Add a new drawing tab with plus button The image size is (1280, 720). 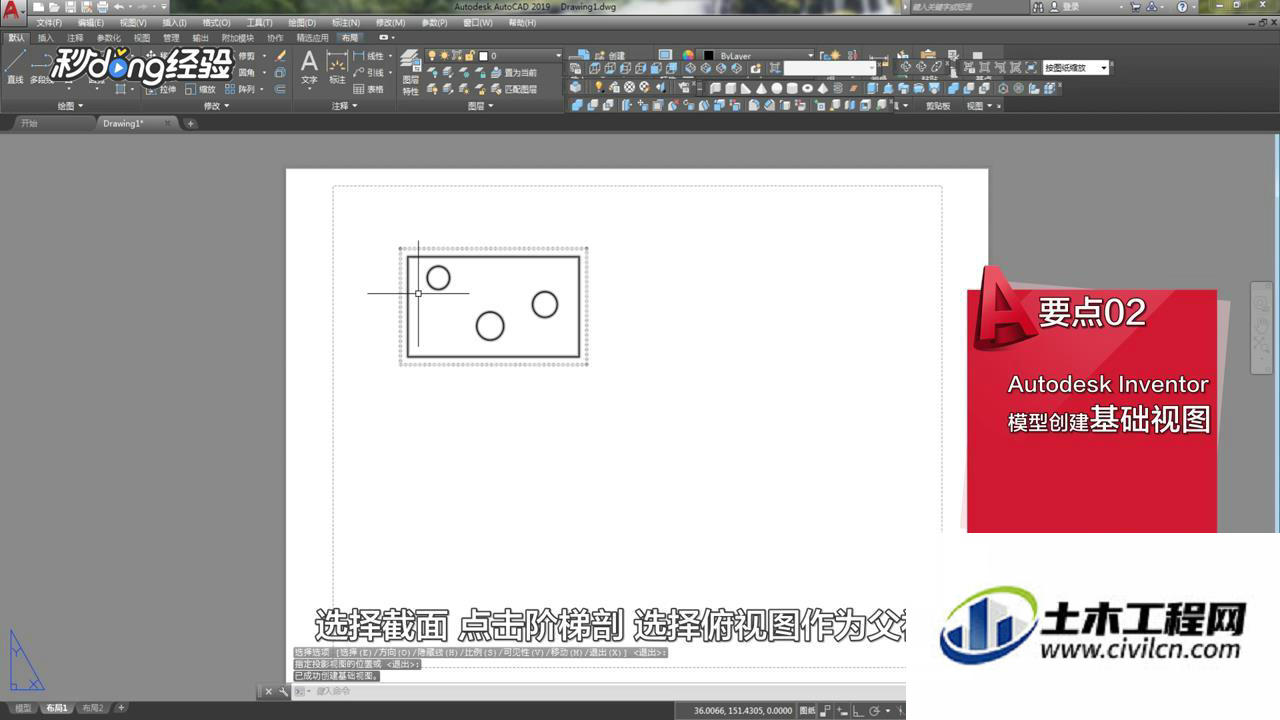(190, 124)
